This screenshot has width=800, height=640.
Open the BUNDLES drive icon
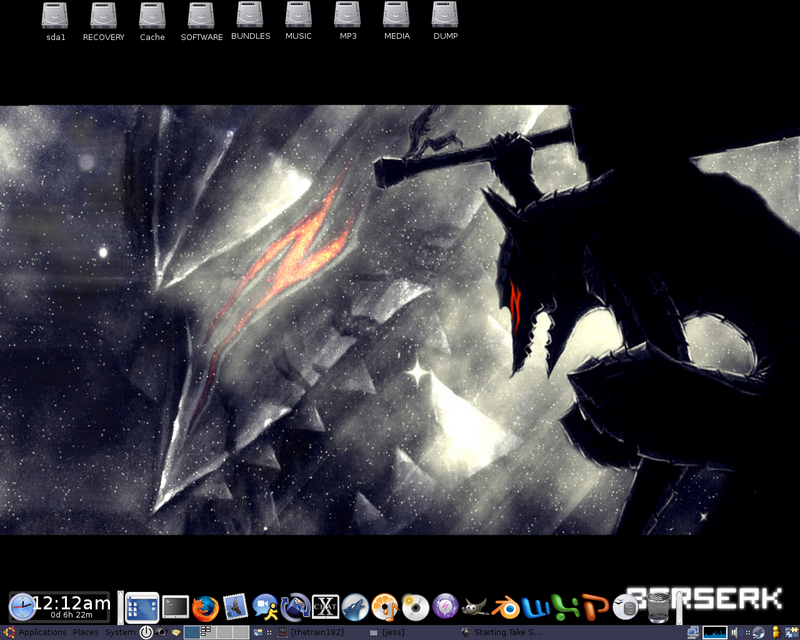251,21
